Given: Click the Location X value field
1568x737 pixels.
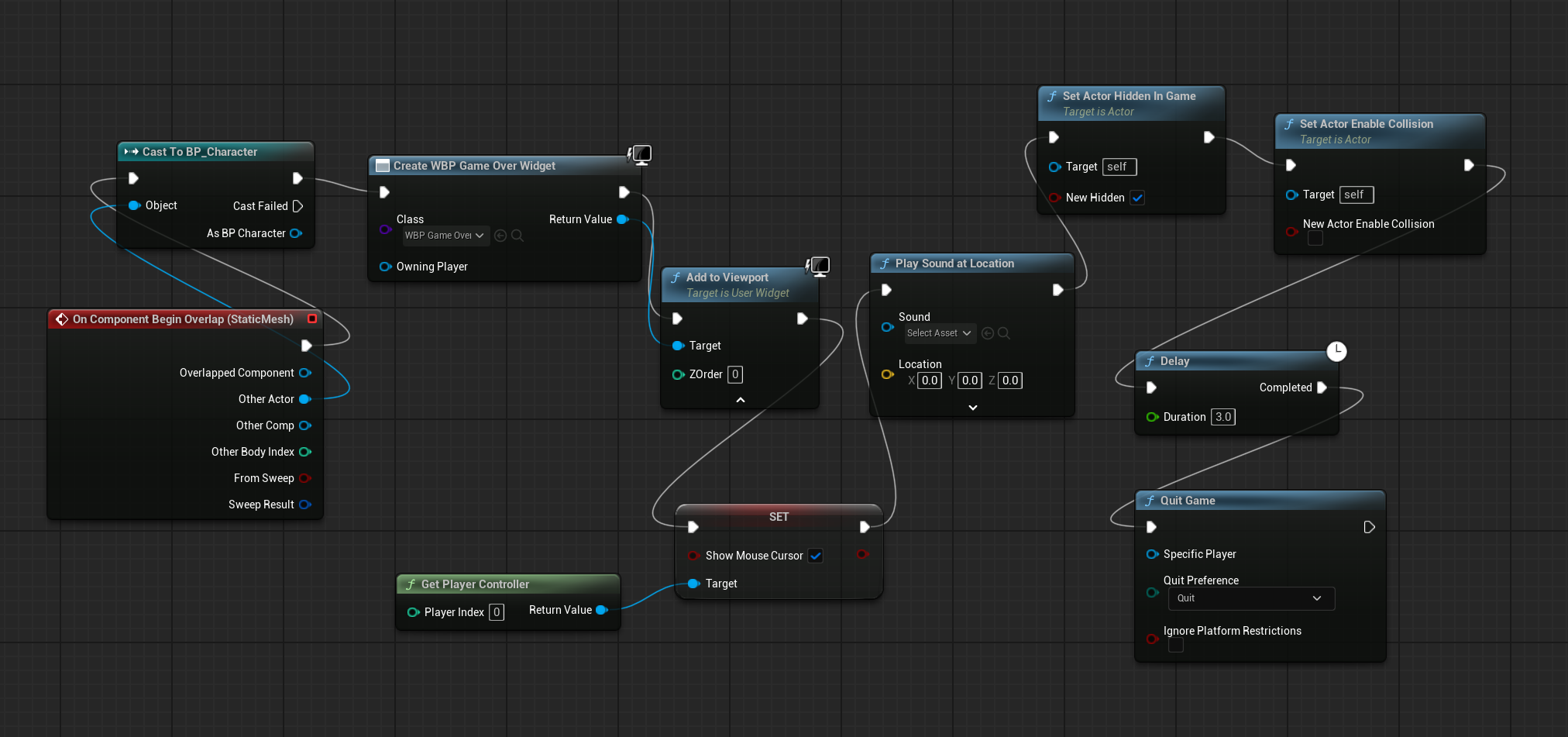Looking at the screenshot, I should tap(930, 381).
